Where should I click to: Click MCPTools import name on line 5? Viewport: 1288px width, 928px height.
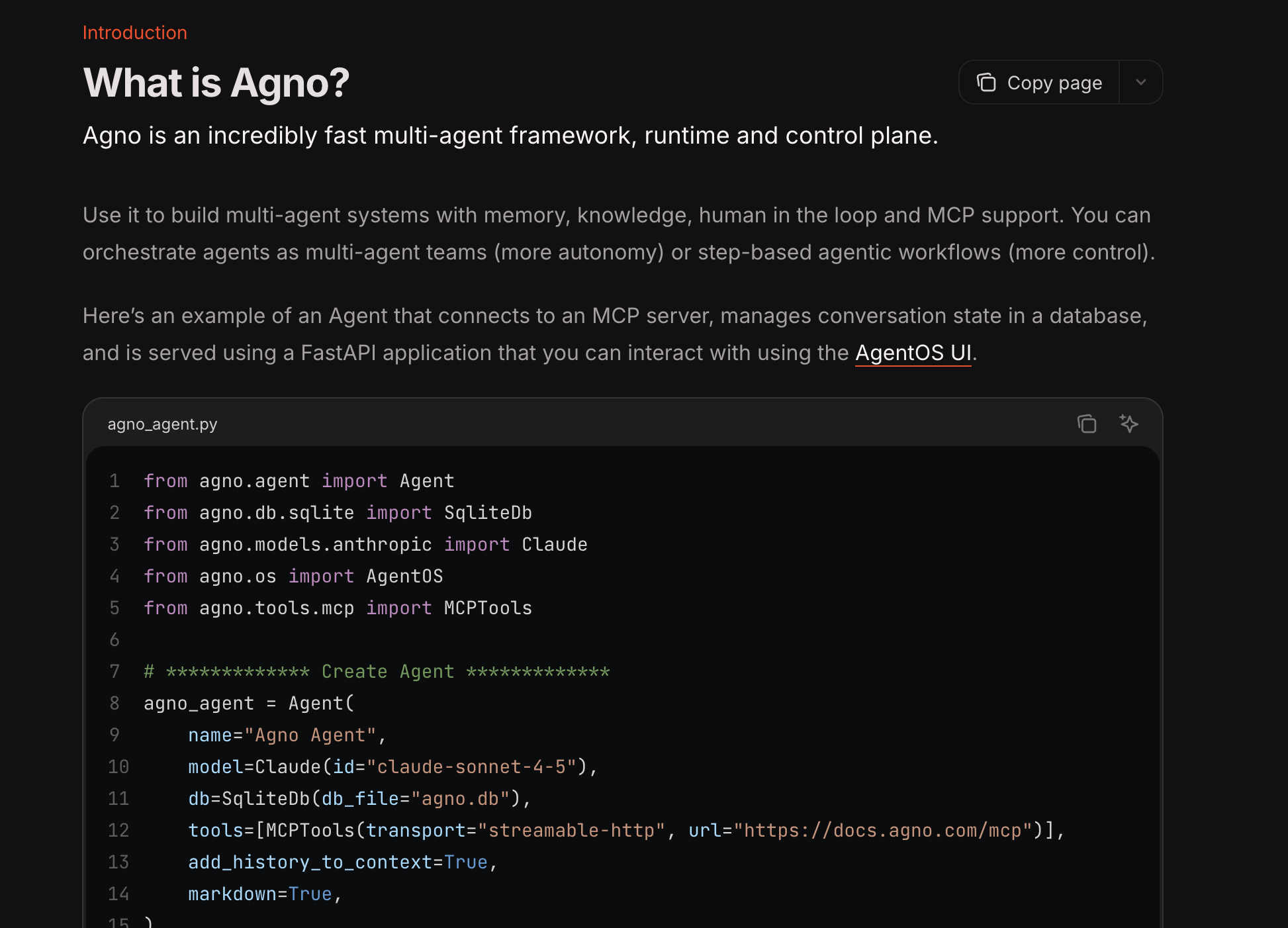coord(488,608)
